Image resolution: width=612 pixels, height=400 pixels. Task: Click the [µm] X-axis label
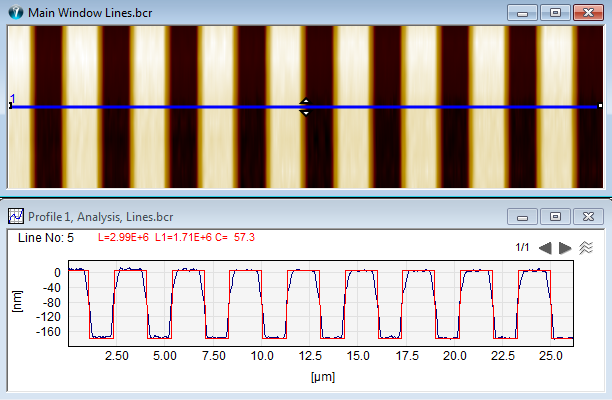(323, 377)
